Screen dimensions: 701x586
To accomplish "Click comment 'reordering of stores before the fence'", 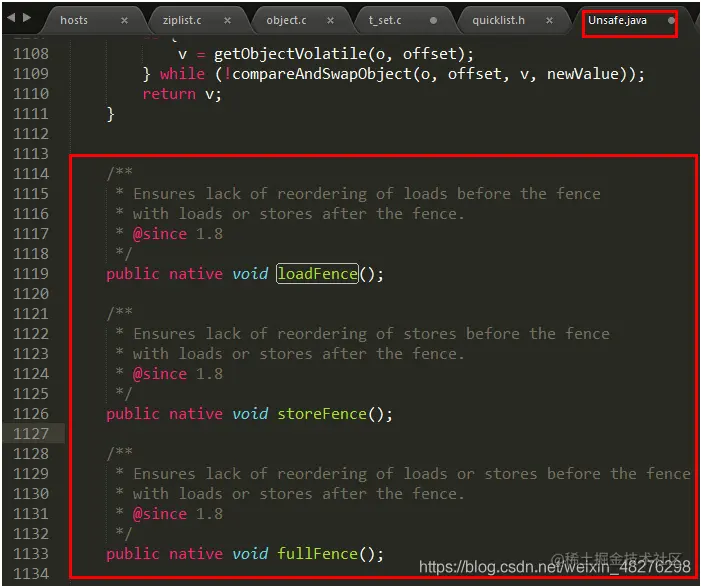I will pos(443,333).
